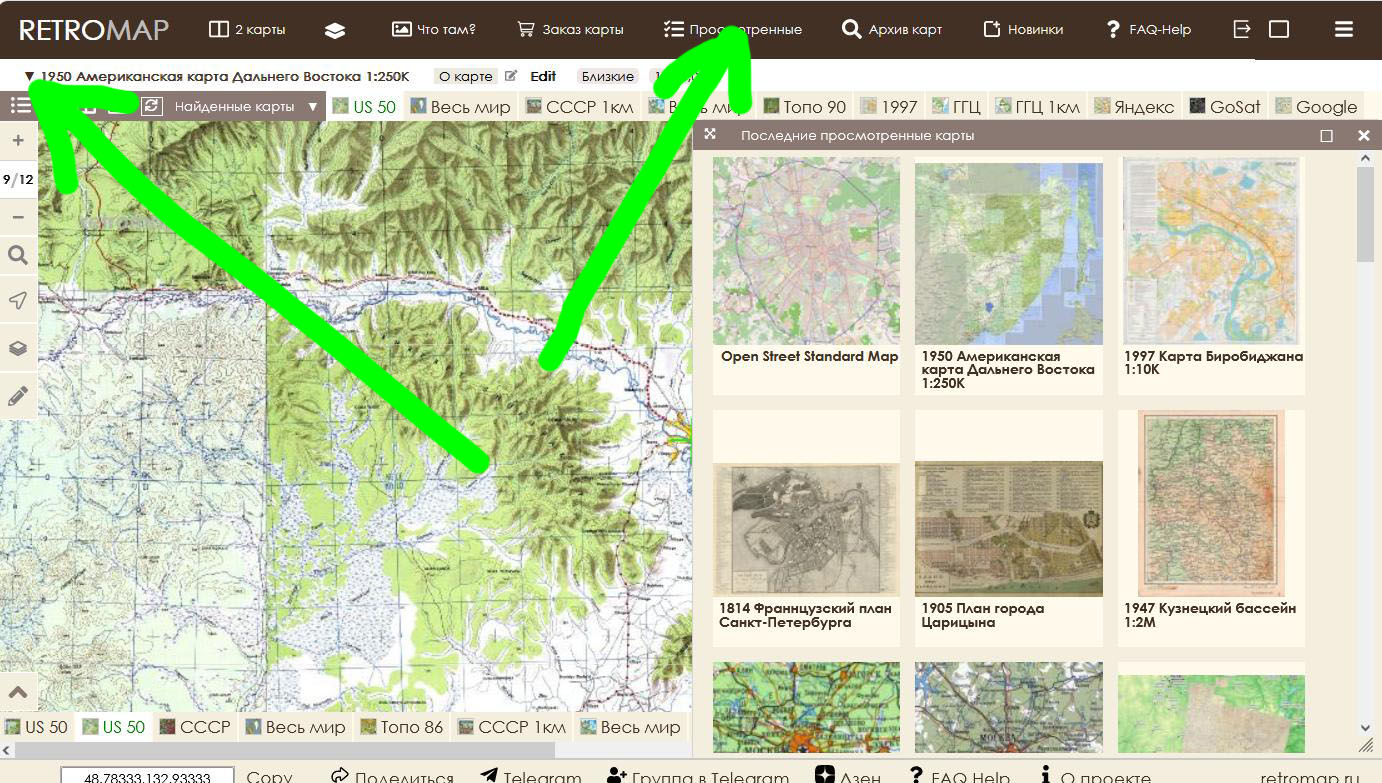
Task: Open "Архив карт" search
Action: click(892, 29)
